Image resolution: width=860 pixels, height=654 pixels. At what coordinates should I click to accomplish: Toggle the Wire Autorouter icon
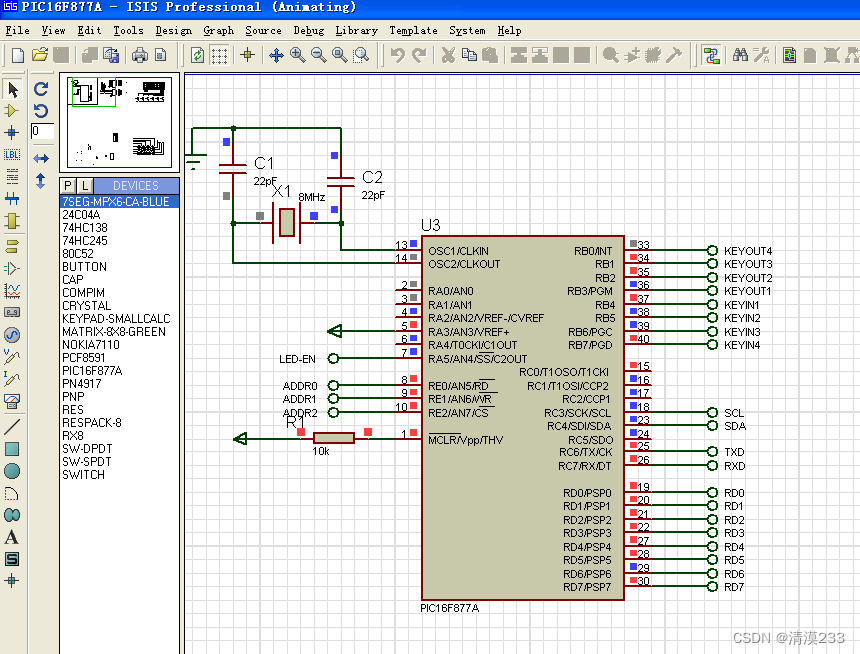click(711, 55)
